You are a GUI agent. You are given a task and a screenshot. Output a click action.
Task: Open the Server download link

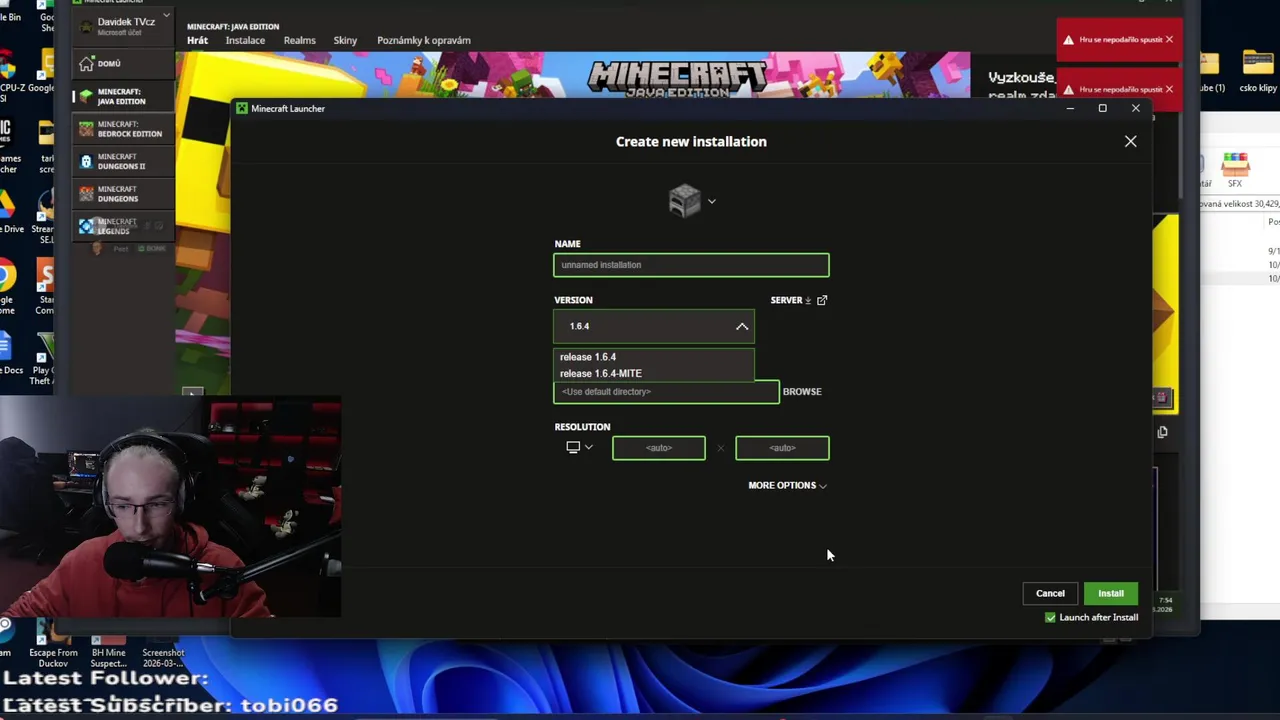791,300
